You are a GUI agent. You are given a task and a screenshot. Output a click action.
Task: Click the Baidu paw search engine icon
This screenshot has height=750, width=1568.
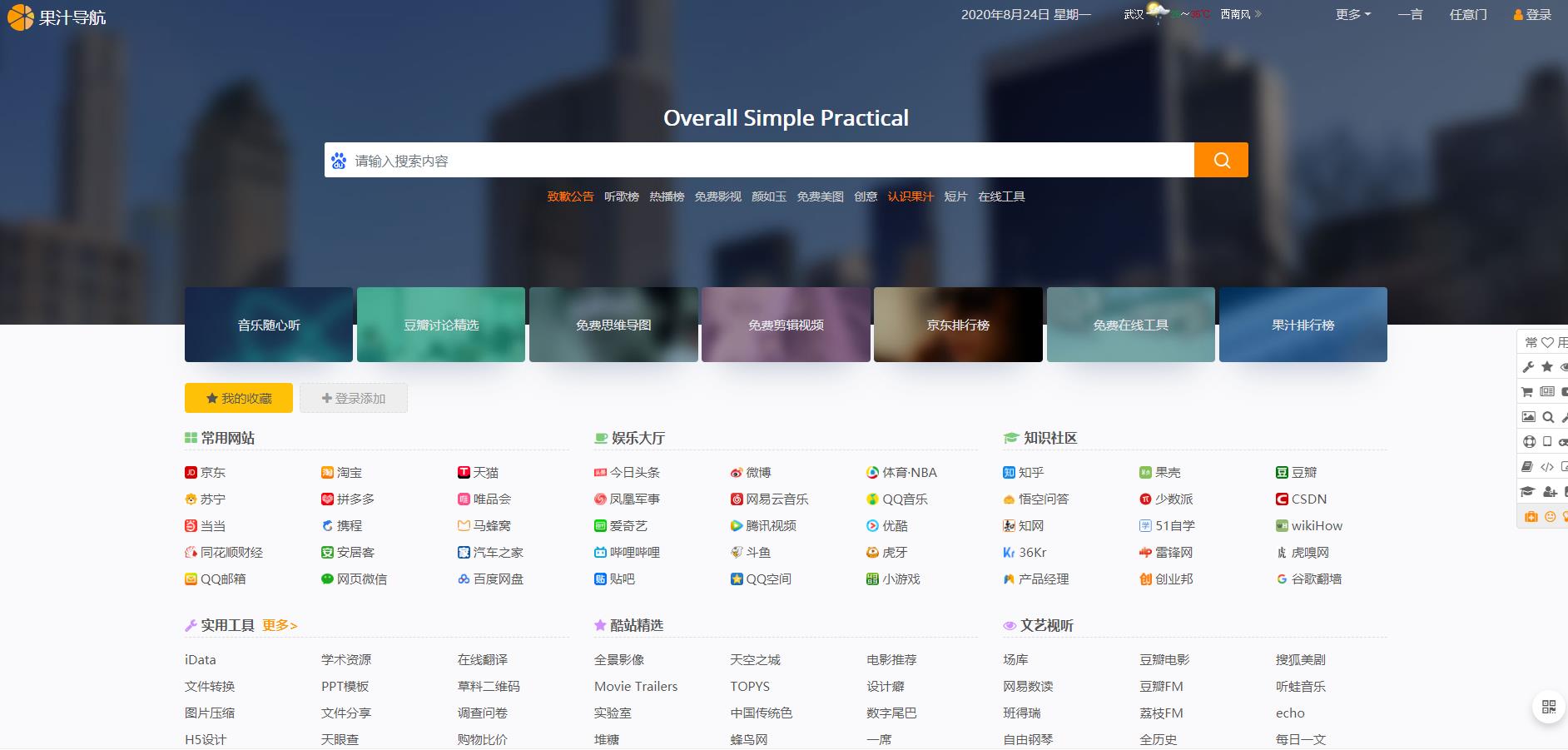pyautogui.click(x=339, y=161)
